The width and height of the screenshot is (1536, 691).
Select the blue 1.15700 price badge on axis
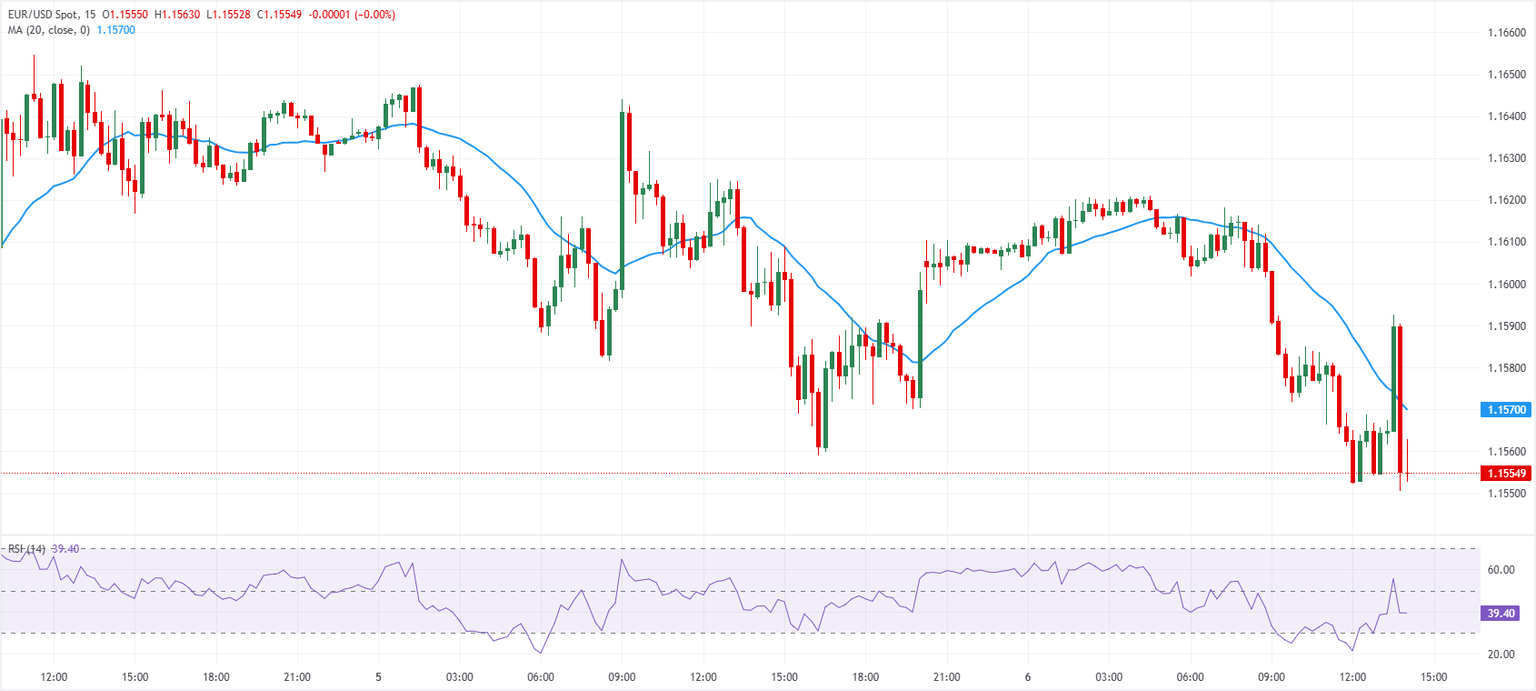coord(1507,409)
